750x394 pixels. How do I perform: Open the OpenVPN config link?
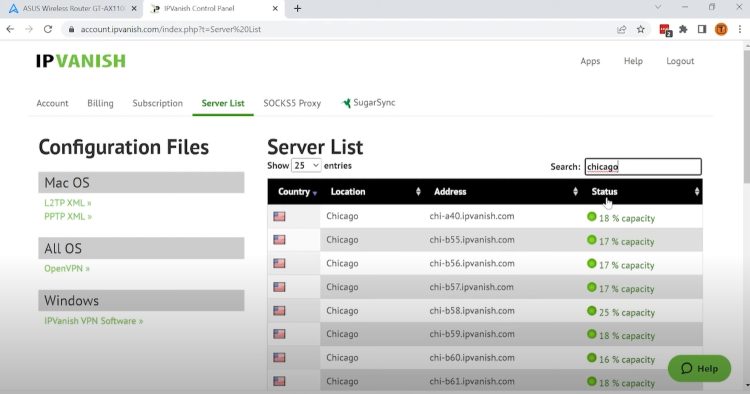pos(66,269)
